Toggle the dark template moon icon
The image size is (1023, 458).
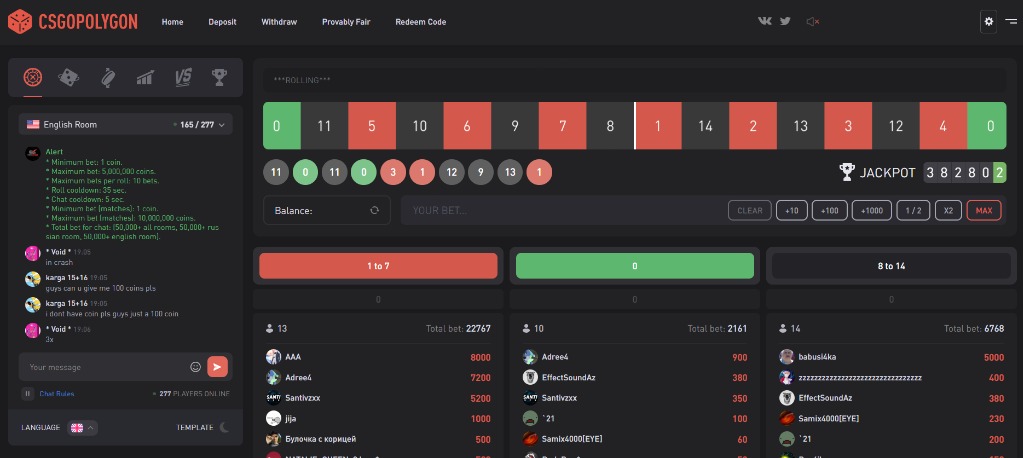tap(224, 427)
